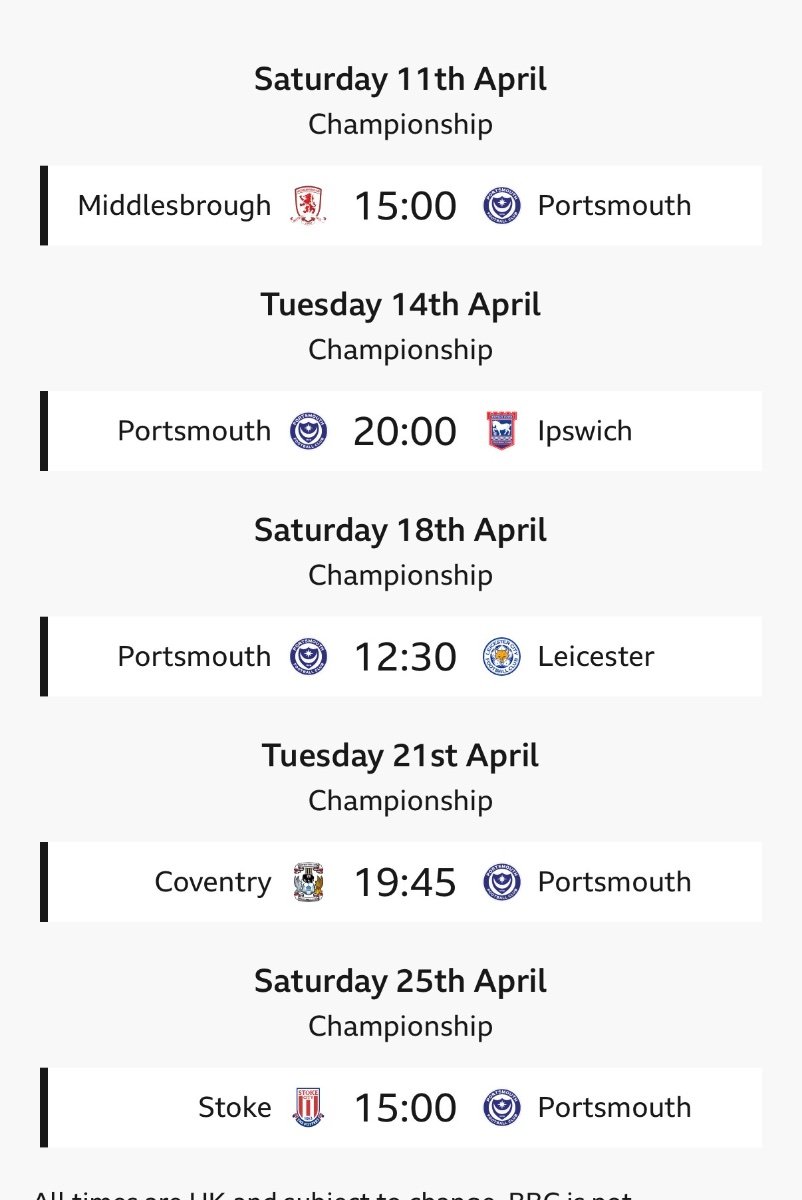The image size is (802, 1200).
Task: Click the Middlesbrough club crest
Action: 308,206
